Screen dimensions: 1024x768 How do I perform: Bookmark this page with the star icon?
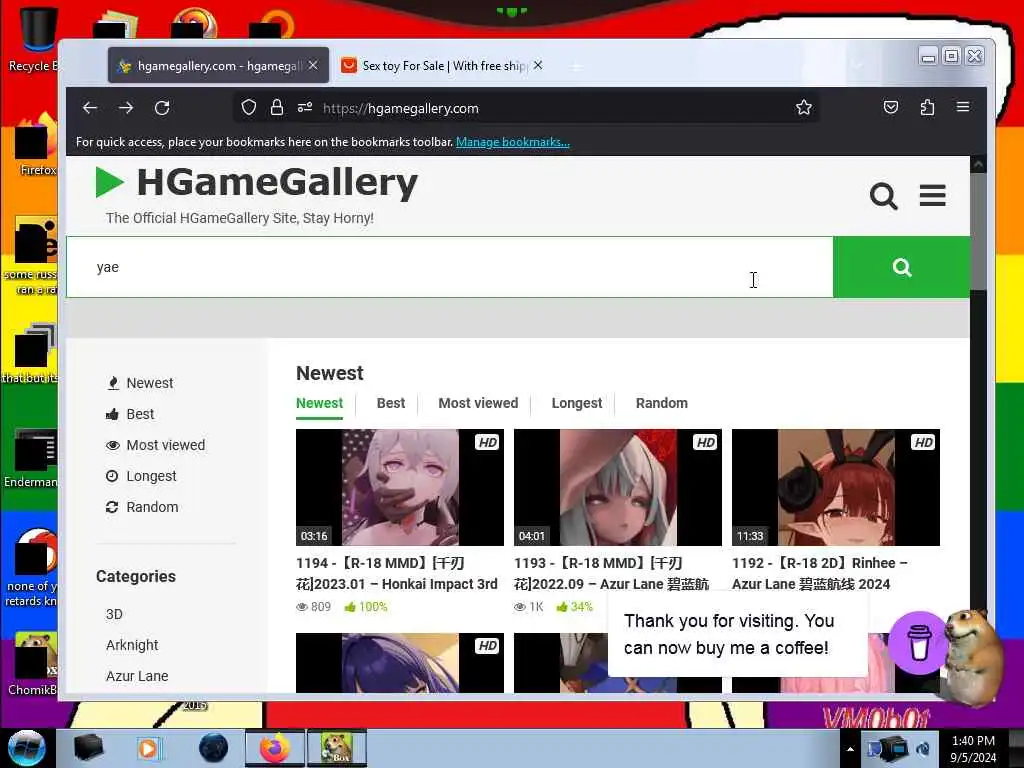click(804, 108)
